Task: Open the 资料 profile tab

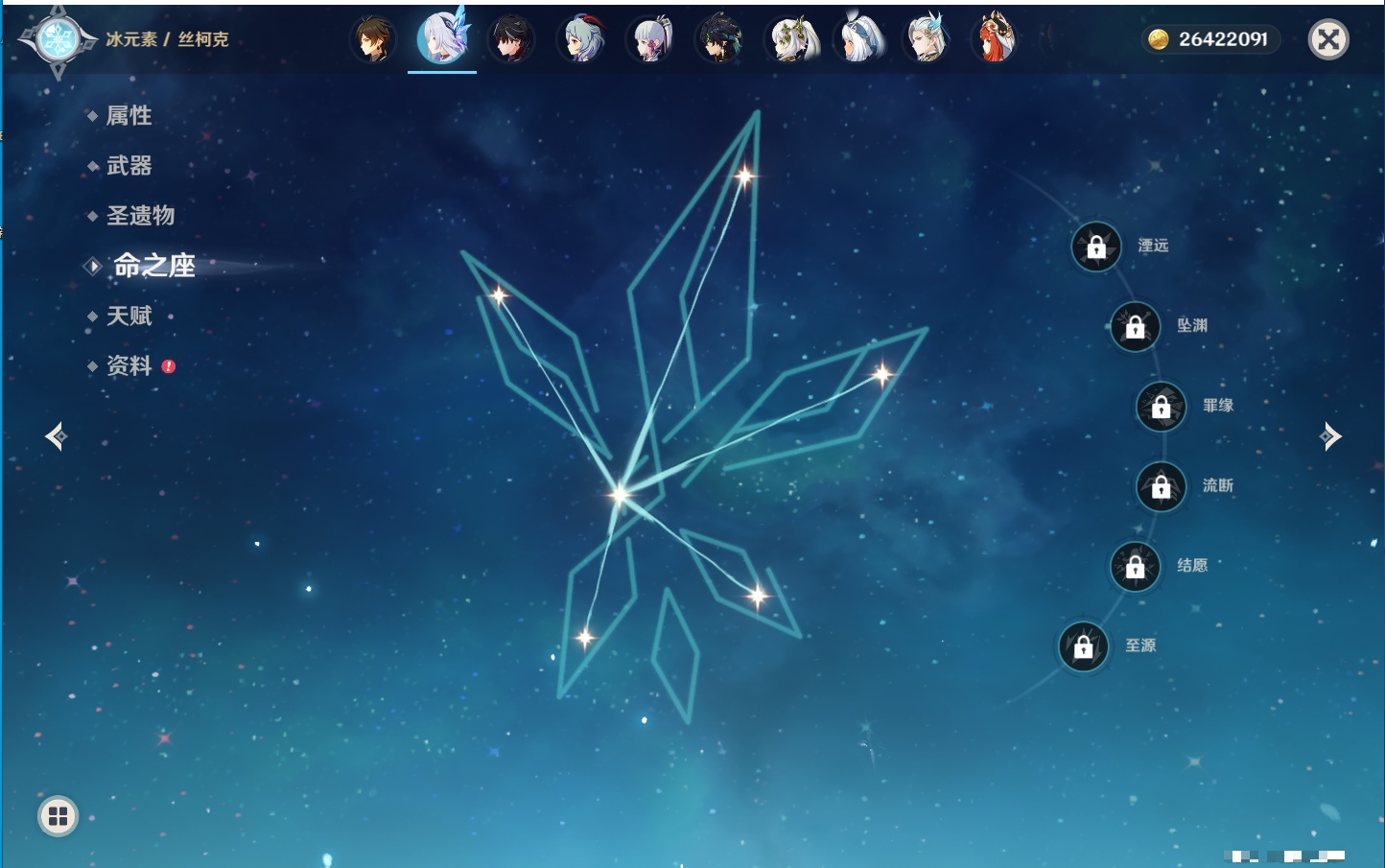Action: pos(129,365)
